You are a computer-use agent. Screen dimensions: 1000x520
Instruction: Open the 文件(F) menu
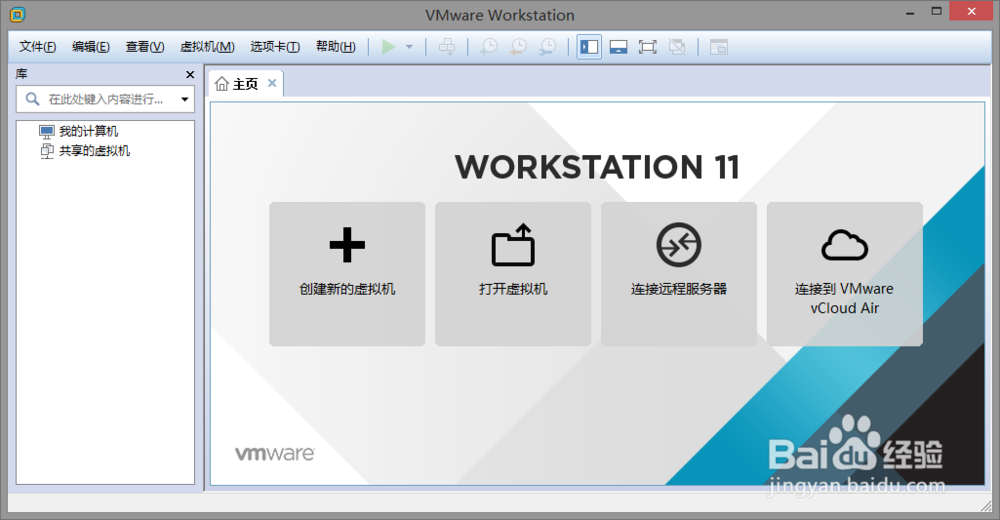tap(38, 47)
